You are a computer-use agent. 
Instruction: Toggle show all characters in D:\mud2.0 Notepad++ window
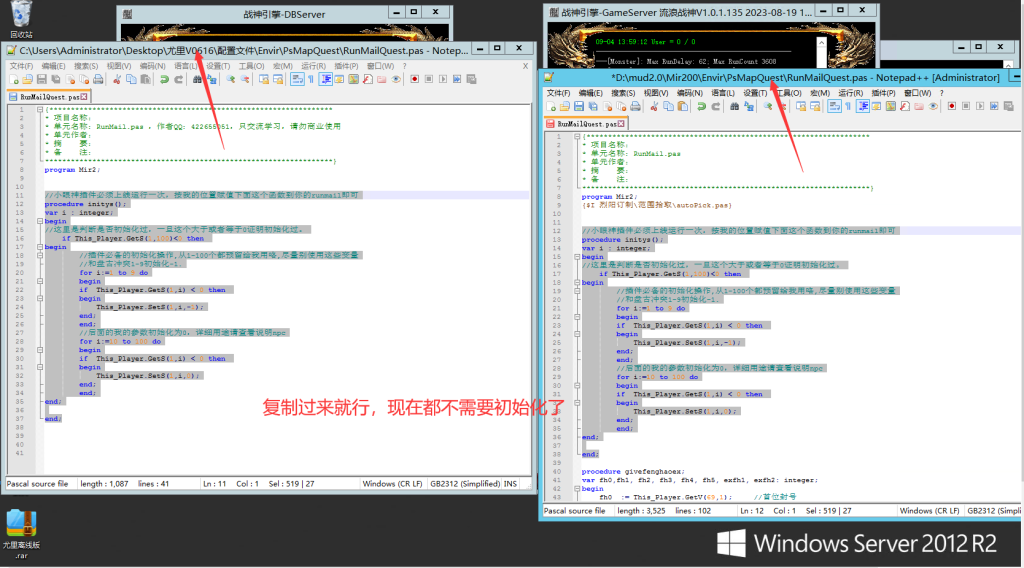pos(845,105)
